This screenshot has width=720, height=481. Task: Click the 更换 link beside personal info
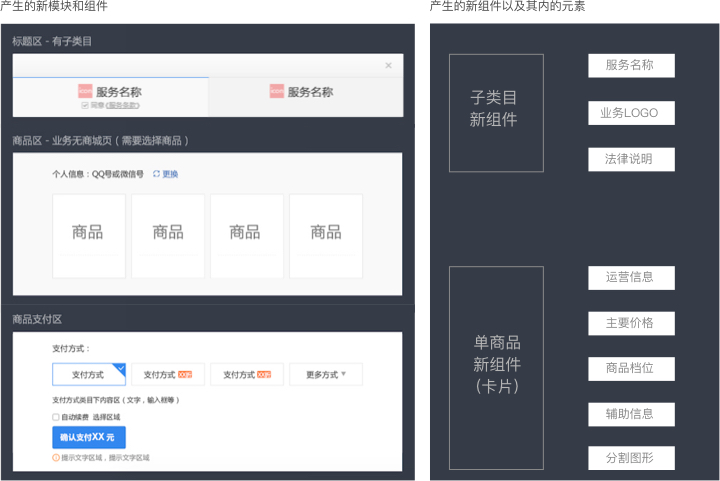tap(171, 174)
